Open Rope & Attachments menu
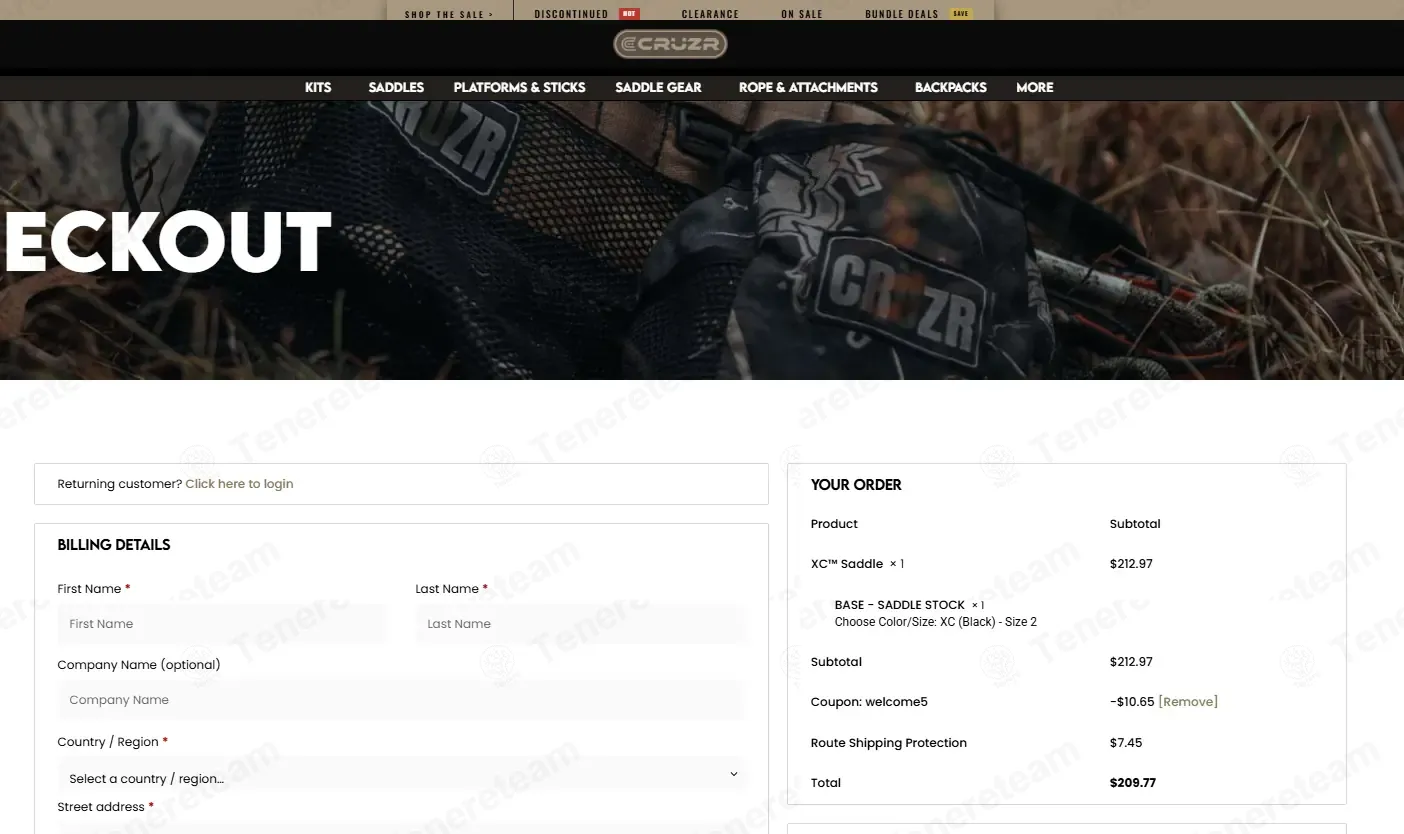 808,87
